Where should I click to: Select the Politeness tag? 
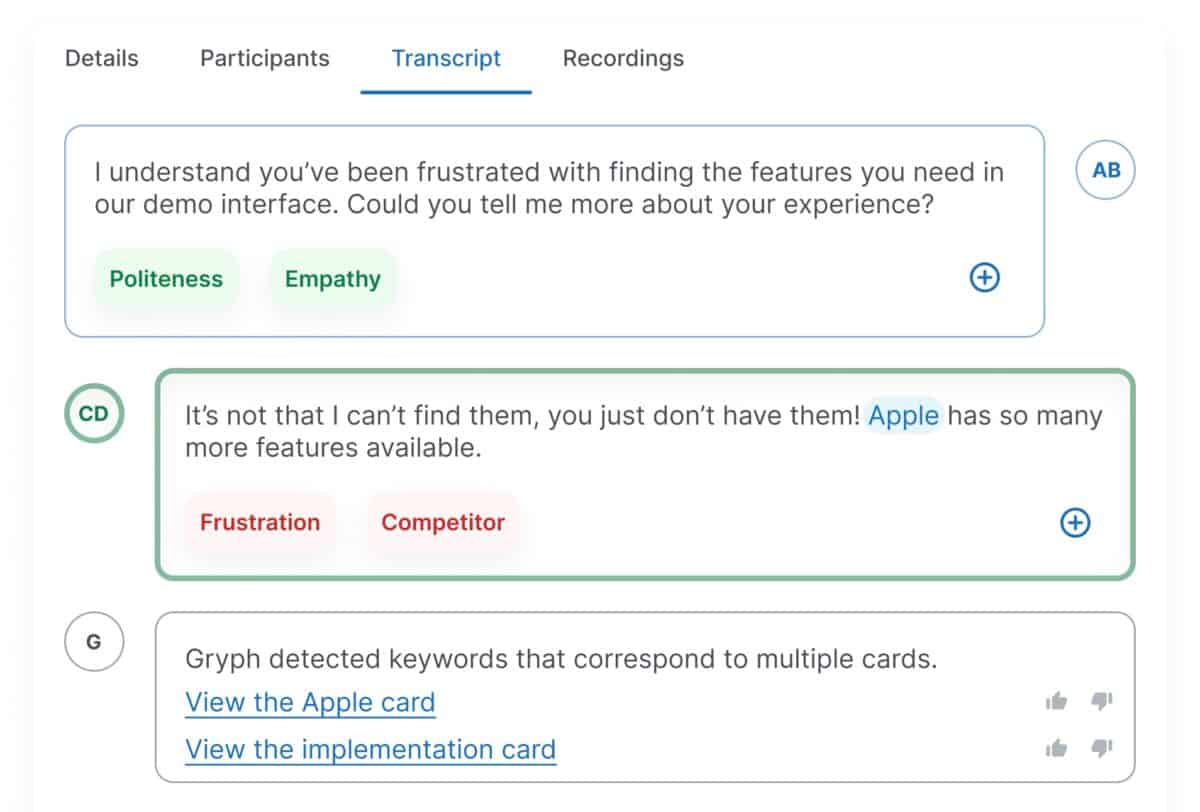click(x=166, y=279)
